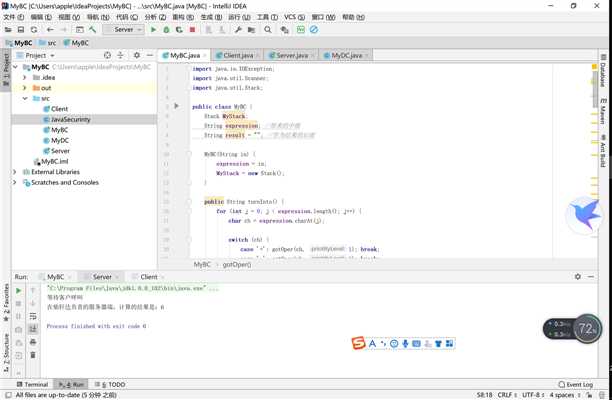This screenshot has height=400, width=612.
Task: Switch to the Server.java editor tab
Action: 291,55
